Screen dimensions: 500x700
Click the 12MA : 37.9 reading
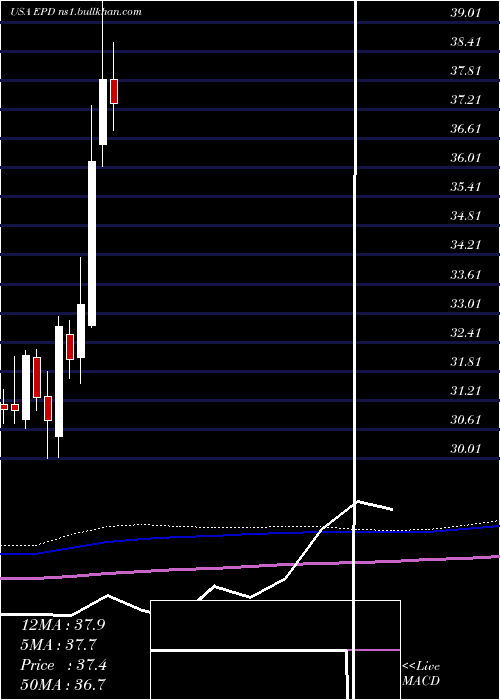62,625
